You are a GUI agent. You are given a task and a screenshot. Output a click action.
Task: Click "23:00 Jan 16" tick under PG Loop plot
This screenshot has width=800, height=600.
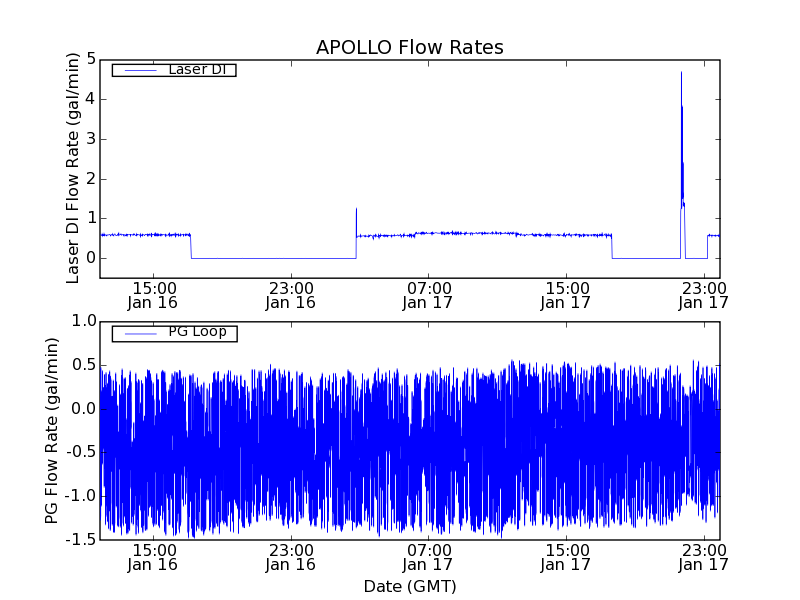coord(290,558)
